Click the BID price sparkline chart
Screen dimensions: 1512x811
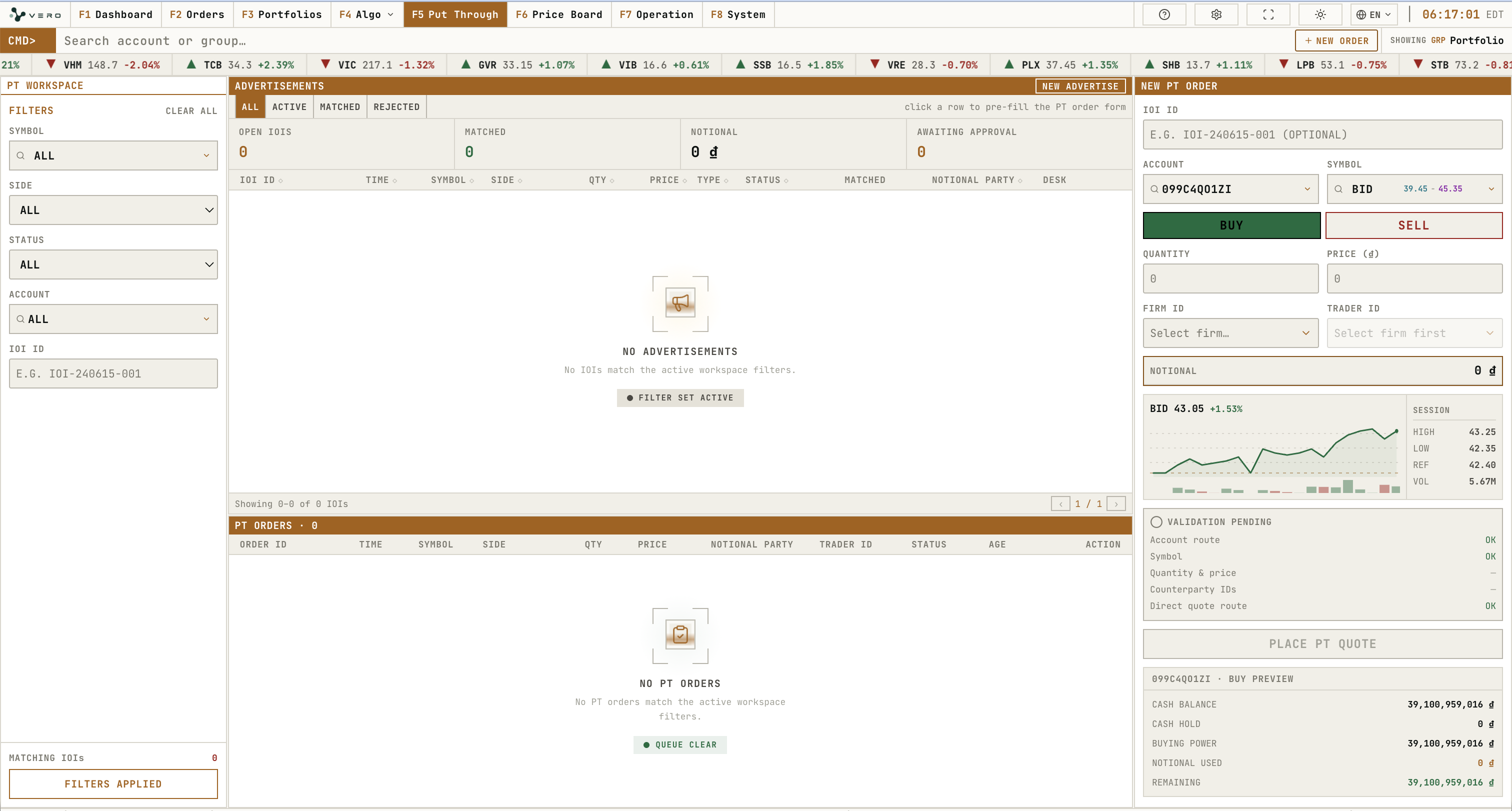pyautogui.click(x=1275, y=459)
